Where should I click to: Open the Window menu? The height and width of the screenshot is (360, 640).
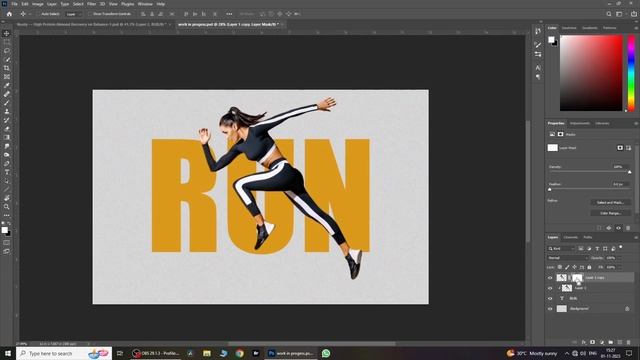tap(145, 4)
